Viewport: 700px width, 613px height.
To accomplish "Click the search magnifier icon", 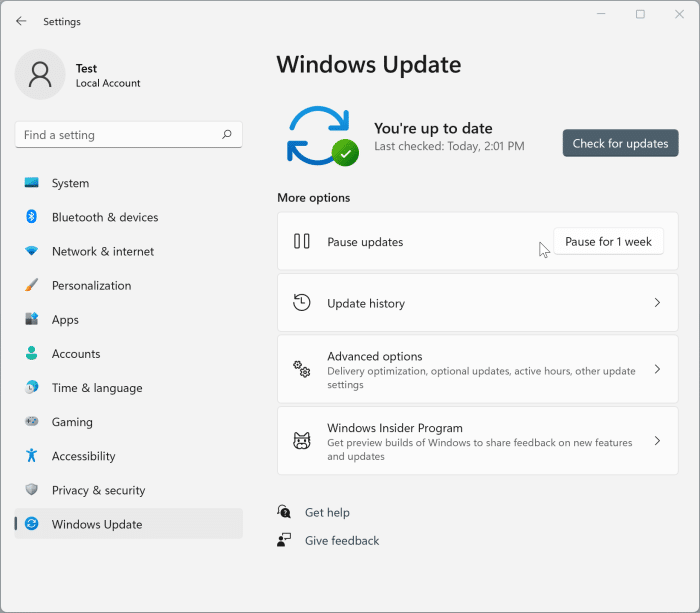I will 227,134.
